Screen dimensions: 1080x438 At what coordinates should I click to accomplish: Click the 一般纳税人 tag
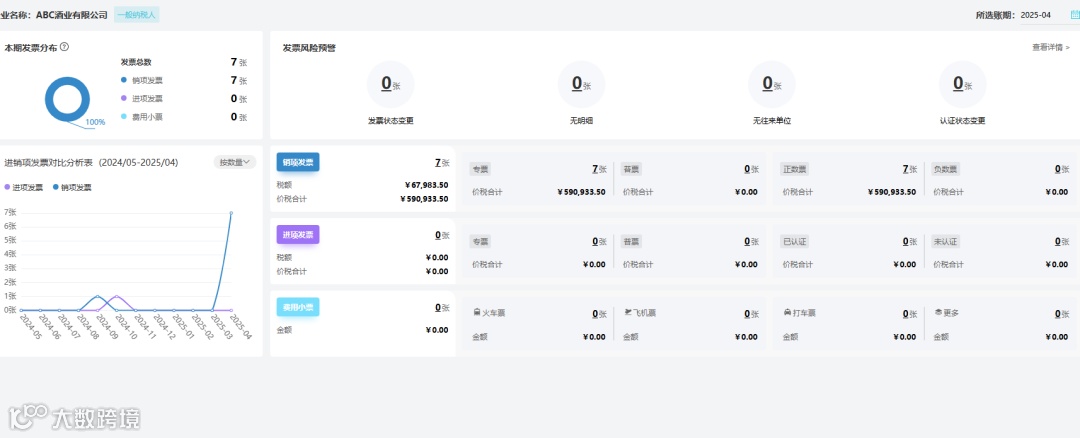coord(136,14)
